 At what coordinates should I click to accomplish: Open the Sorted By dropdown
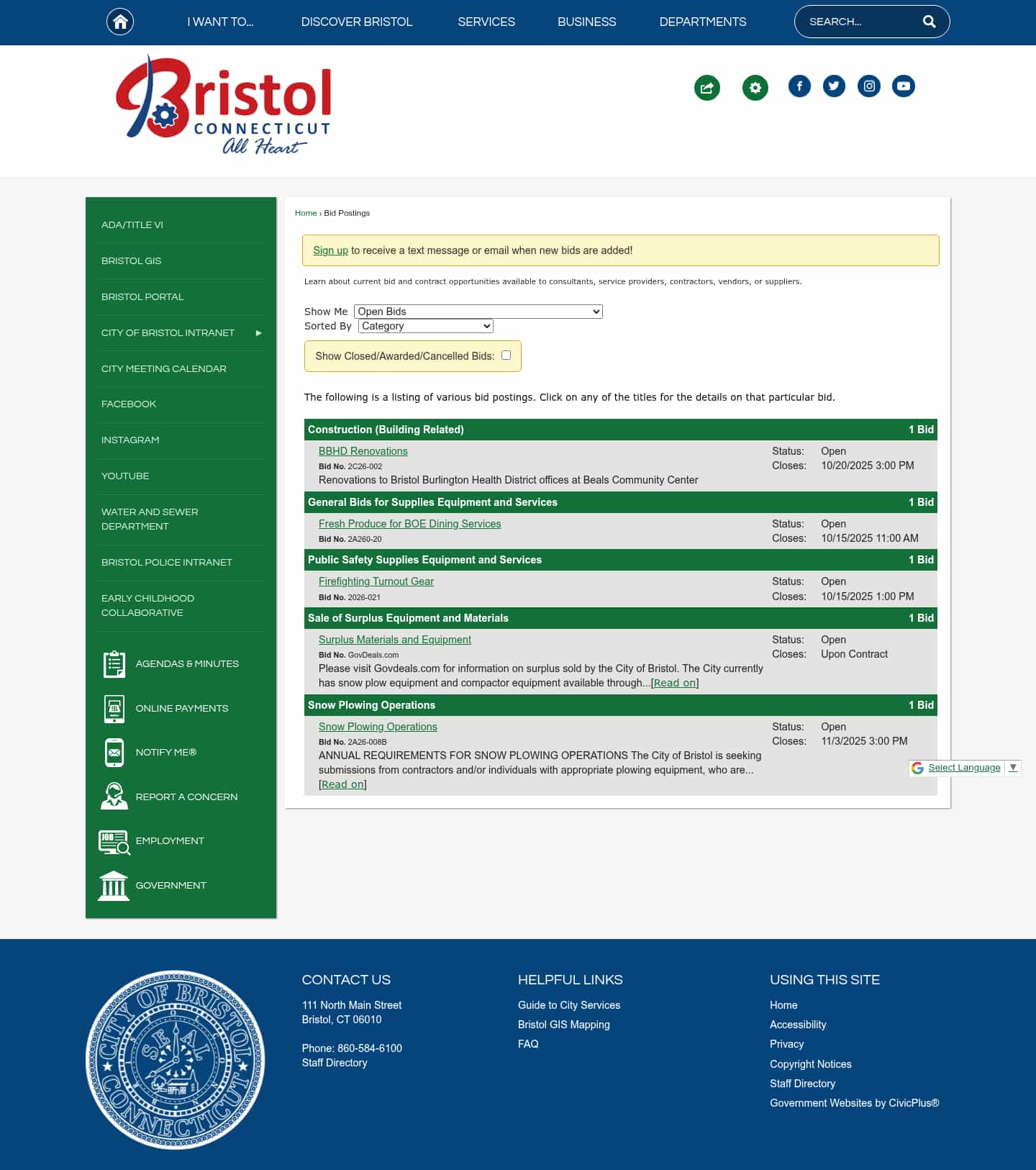pyautogui.click(x=426, y=326)
